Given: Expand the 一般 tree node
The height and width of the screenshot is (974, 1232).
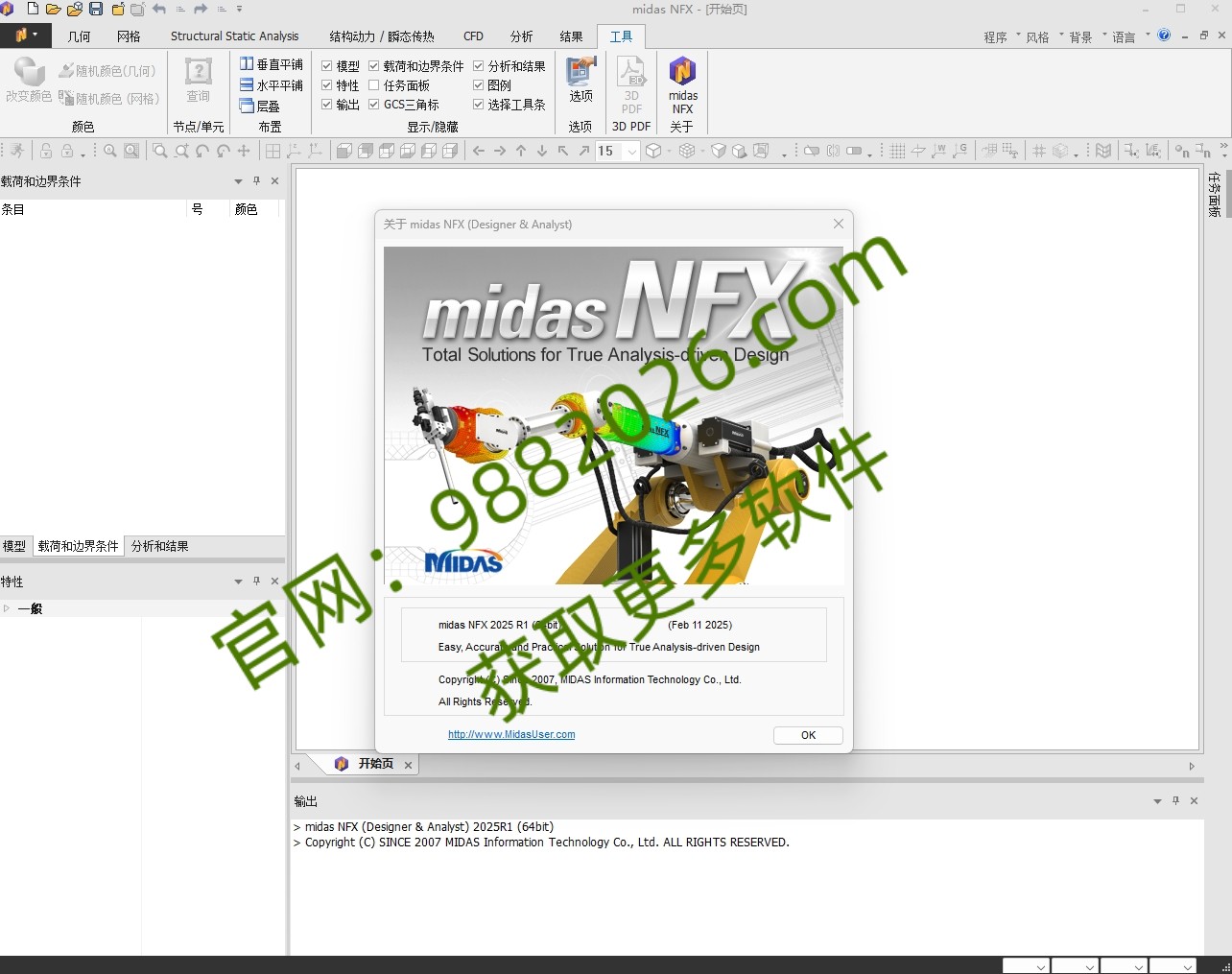Looking at the screenshot, I should (7, 608).
